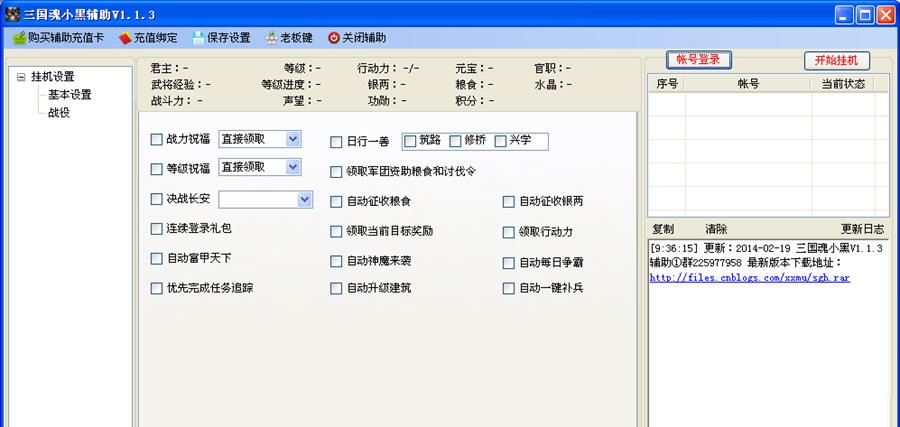This screenshot has height=427, width=900.
Task: Click the 帐号 column header
Action: point(748,84)
